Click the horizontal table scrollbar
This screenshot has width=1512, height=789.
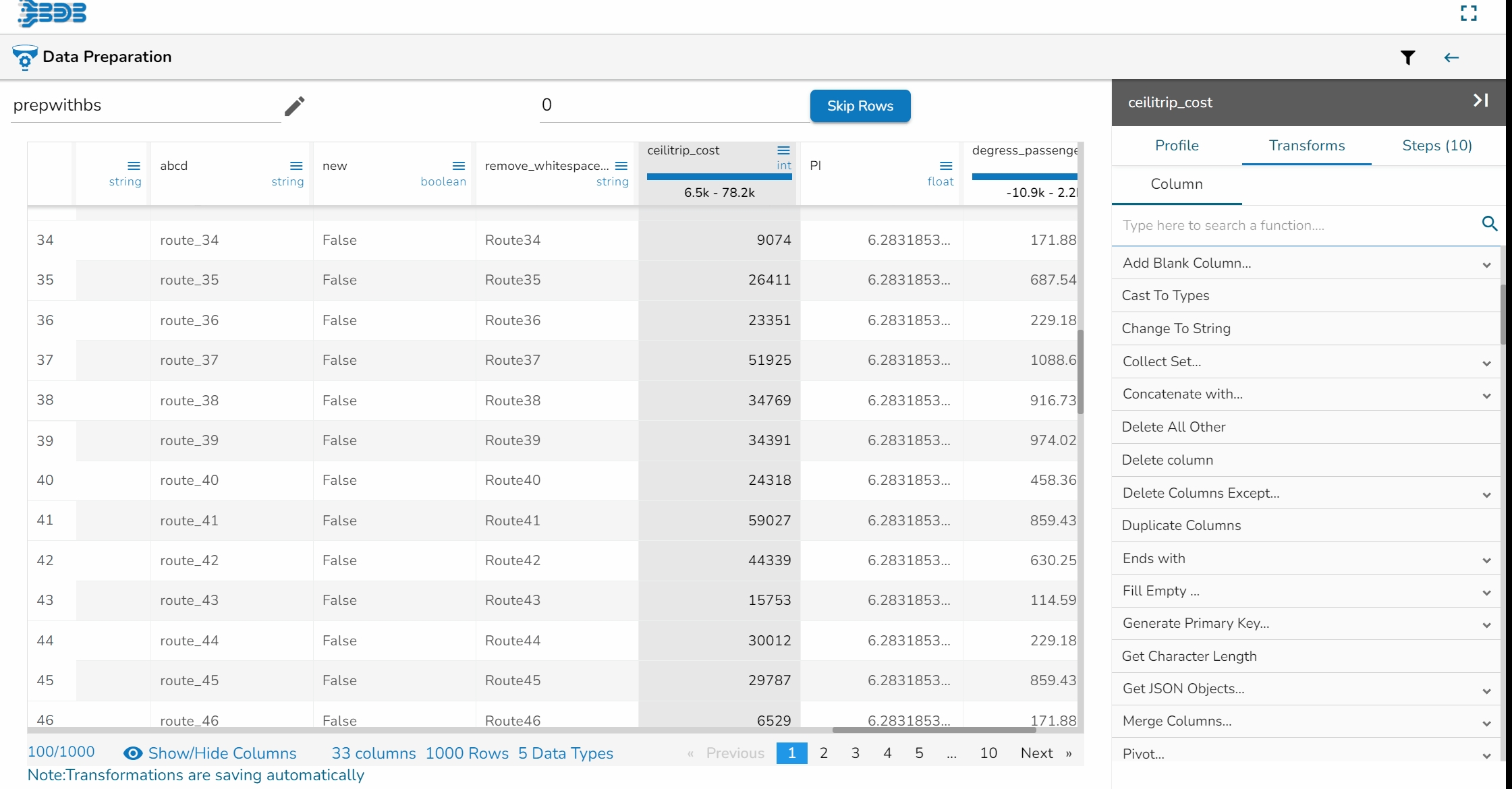click(934, 730)
